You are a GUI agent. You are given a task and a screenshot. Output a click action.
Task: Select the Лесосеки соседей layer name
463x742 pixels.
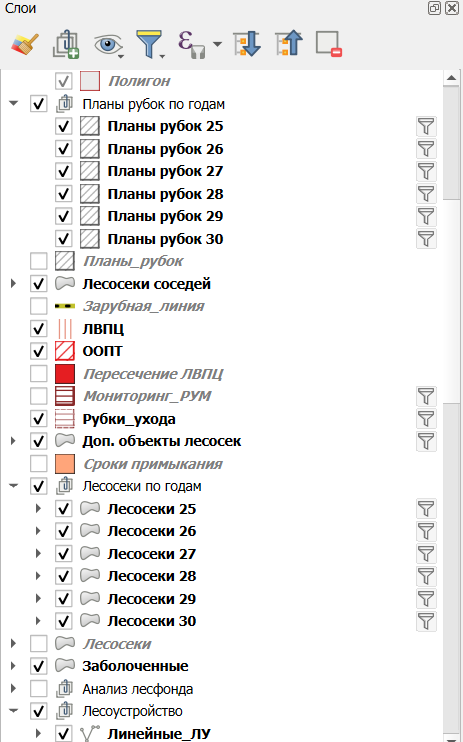[147, 284]
